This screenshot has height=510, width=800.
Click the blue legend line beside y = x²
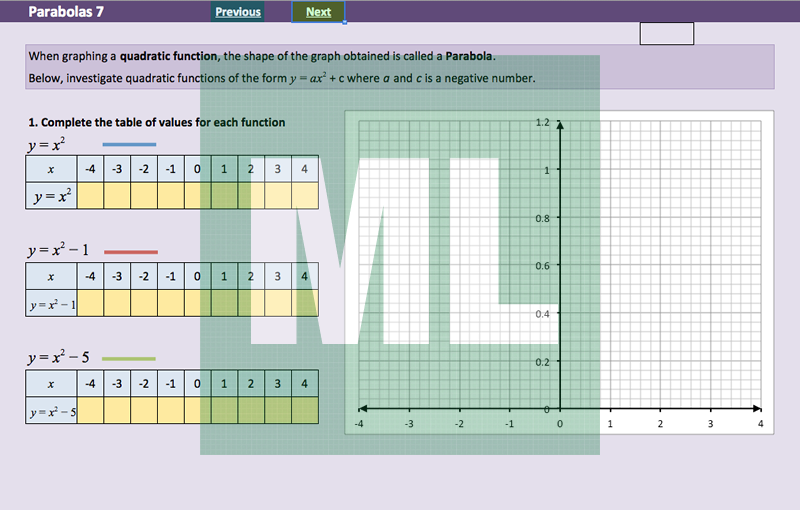(x=130, y=145)
